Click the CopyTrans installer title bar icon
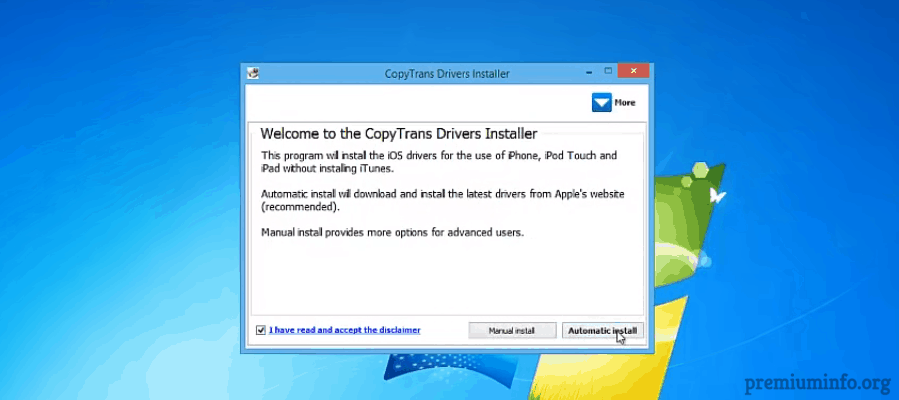The height and width of the screenshot is (400, 899). [x=253, y=73]
